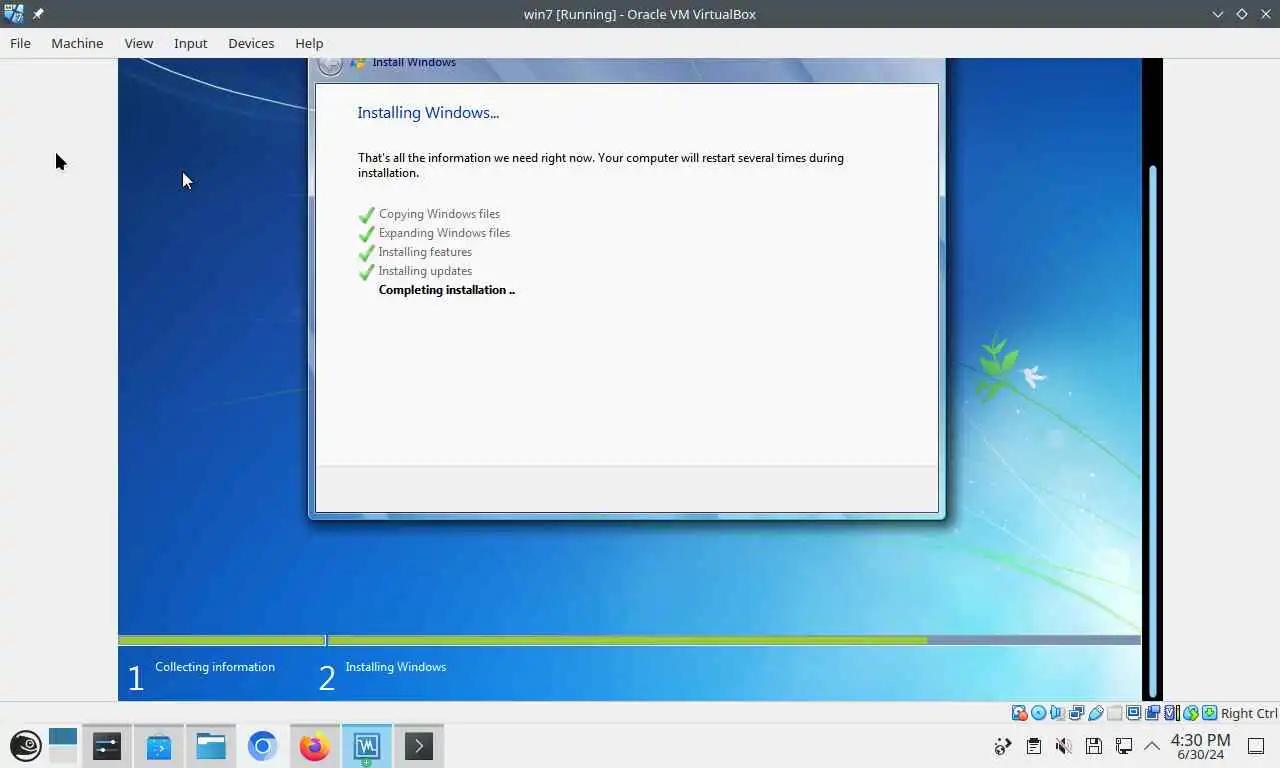
Task: Click the 'Install Windows' dialog title
Action: pos(414,63)
